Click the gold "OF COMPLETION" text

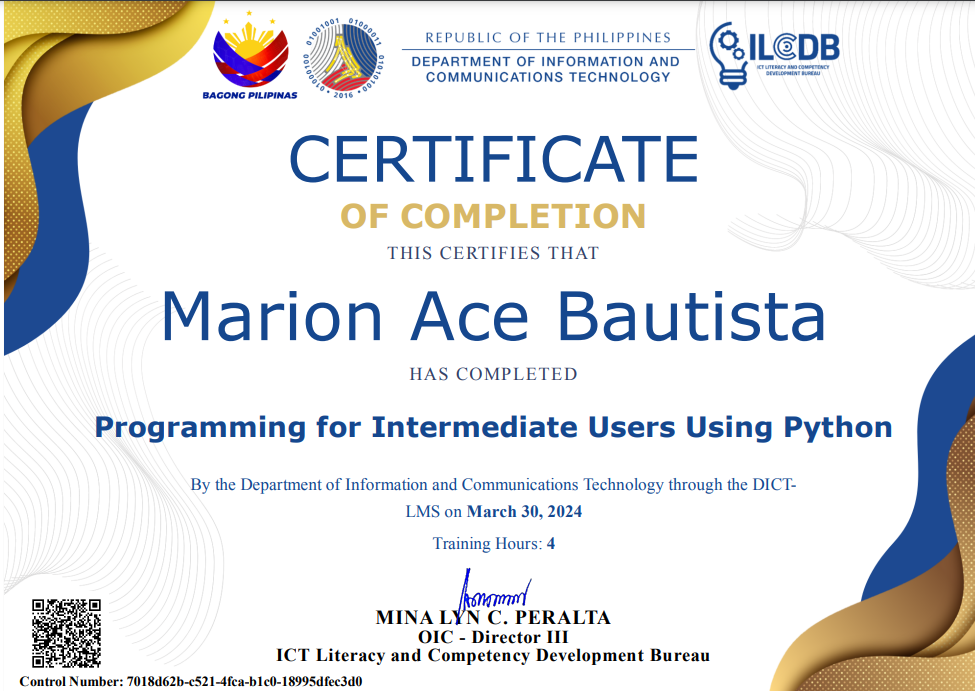click(x=493, y=216)
